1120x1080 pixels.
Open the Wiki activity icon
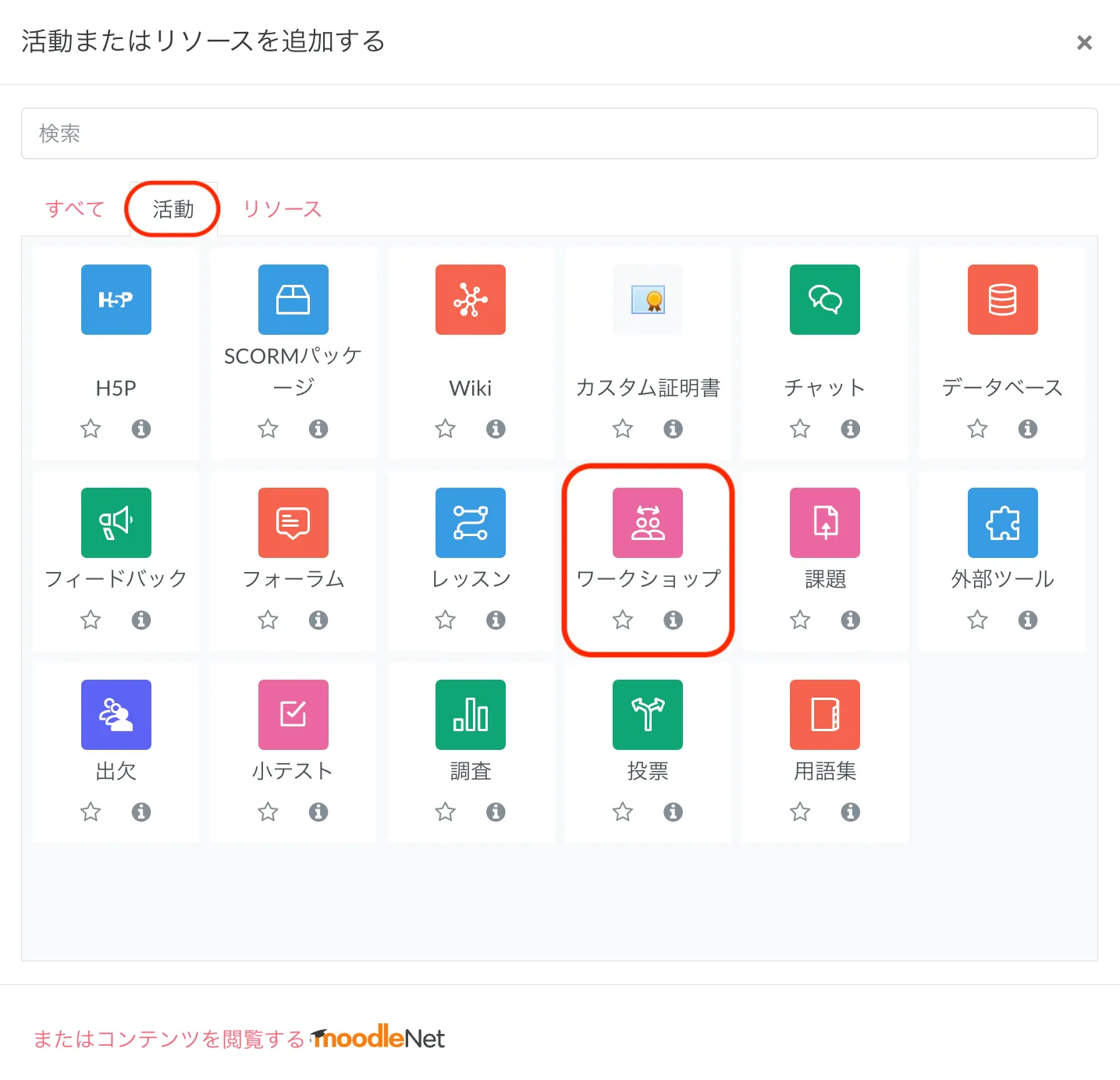coord(471,300)
